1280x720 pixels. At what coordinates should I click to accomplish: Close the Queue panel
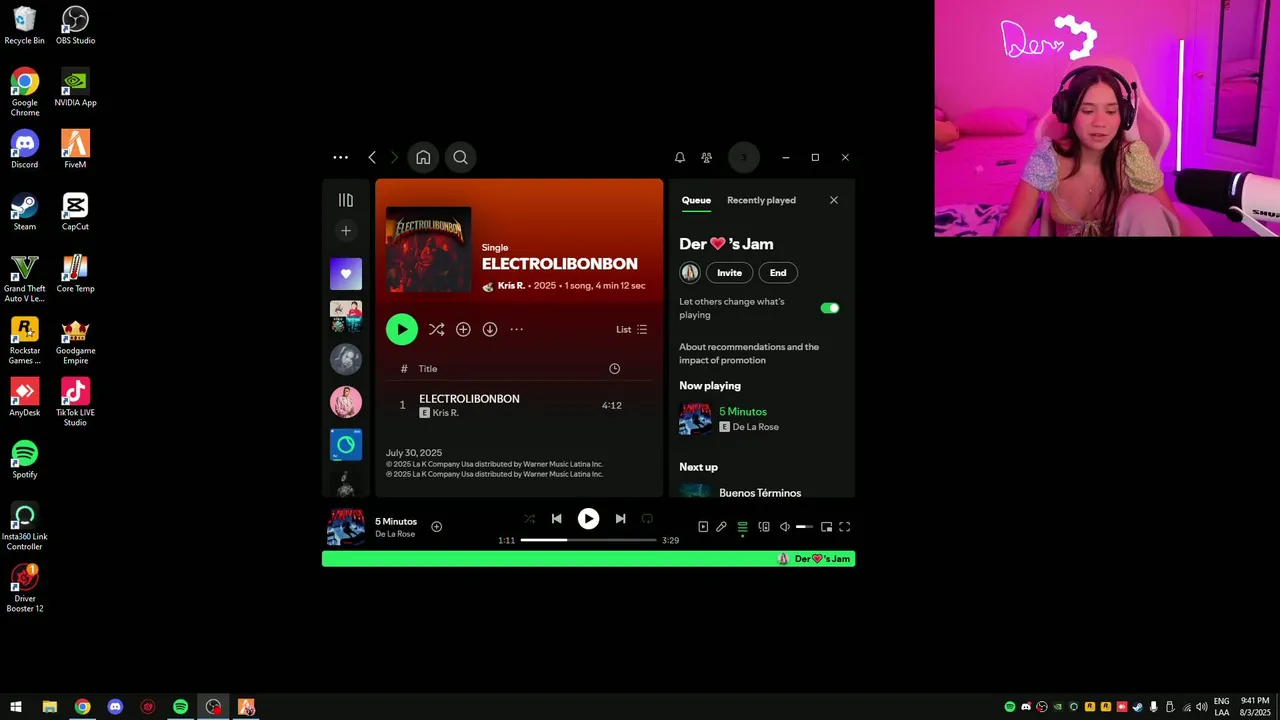[x=834, y=200]
